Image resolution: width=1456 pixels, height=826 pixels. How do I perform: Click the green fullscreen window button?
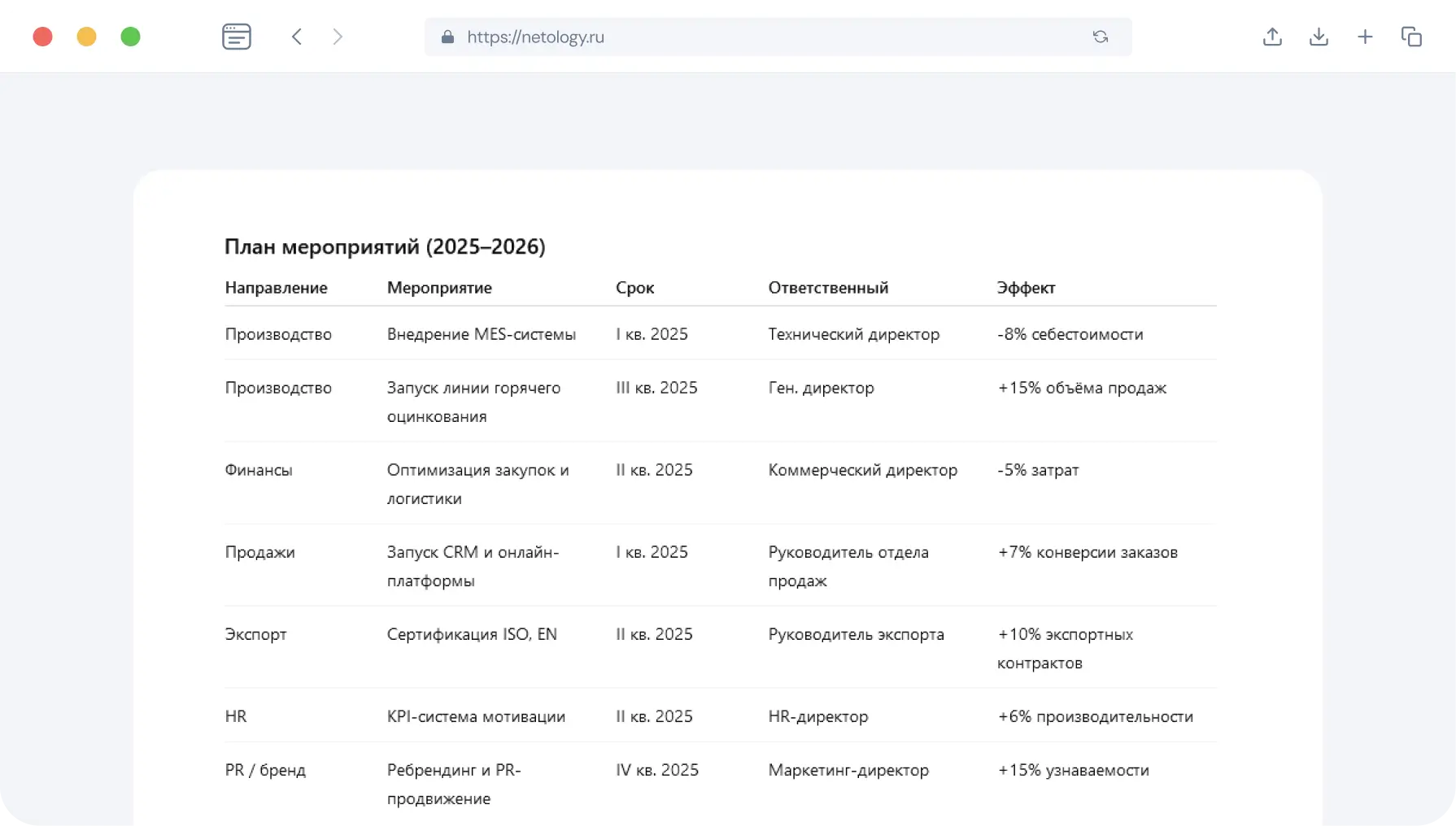(x=131, y=37)
